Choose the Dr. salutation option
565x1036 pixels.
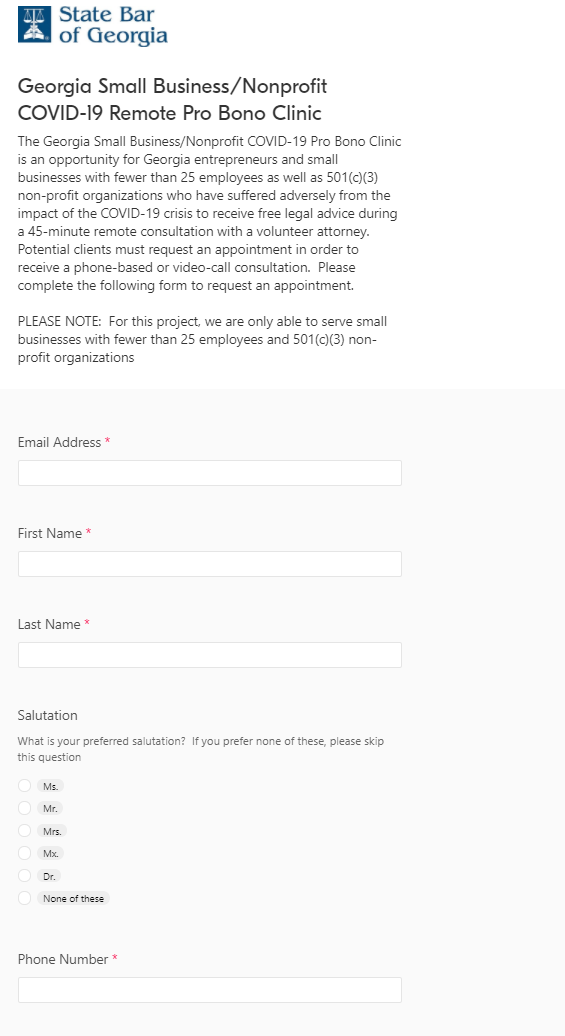coord(24,875)
